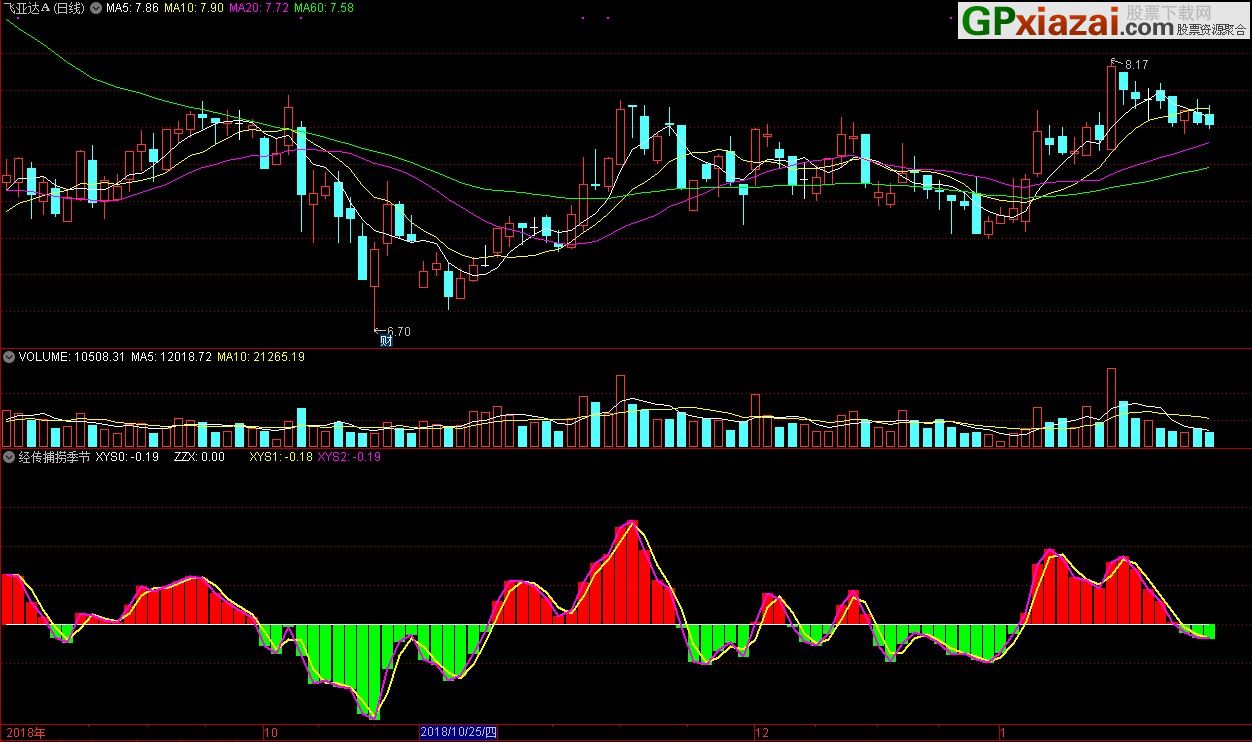Open the VOLUME panel dropdown arrow

click(x=8, y=356)
